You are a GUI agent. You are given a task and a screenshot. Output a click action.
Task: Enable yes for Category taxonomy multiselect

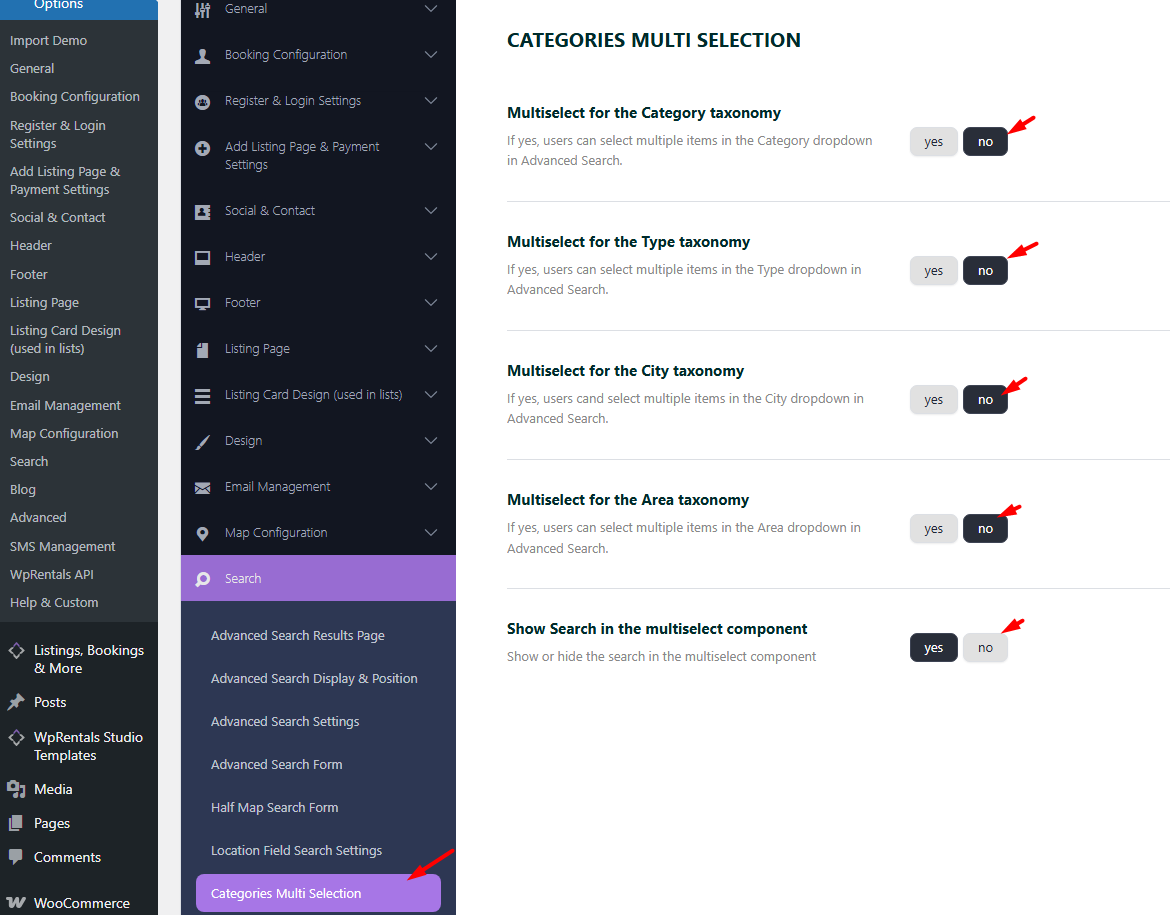(933, 142)
